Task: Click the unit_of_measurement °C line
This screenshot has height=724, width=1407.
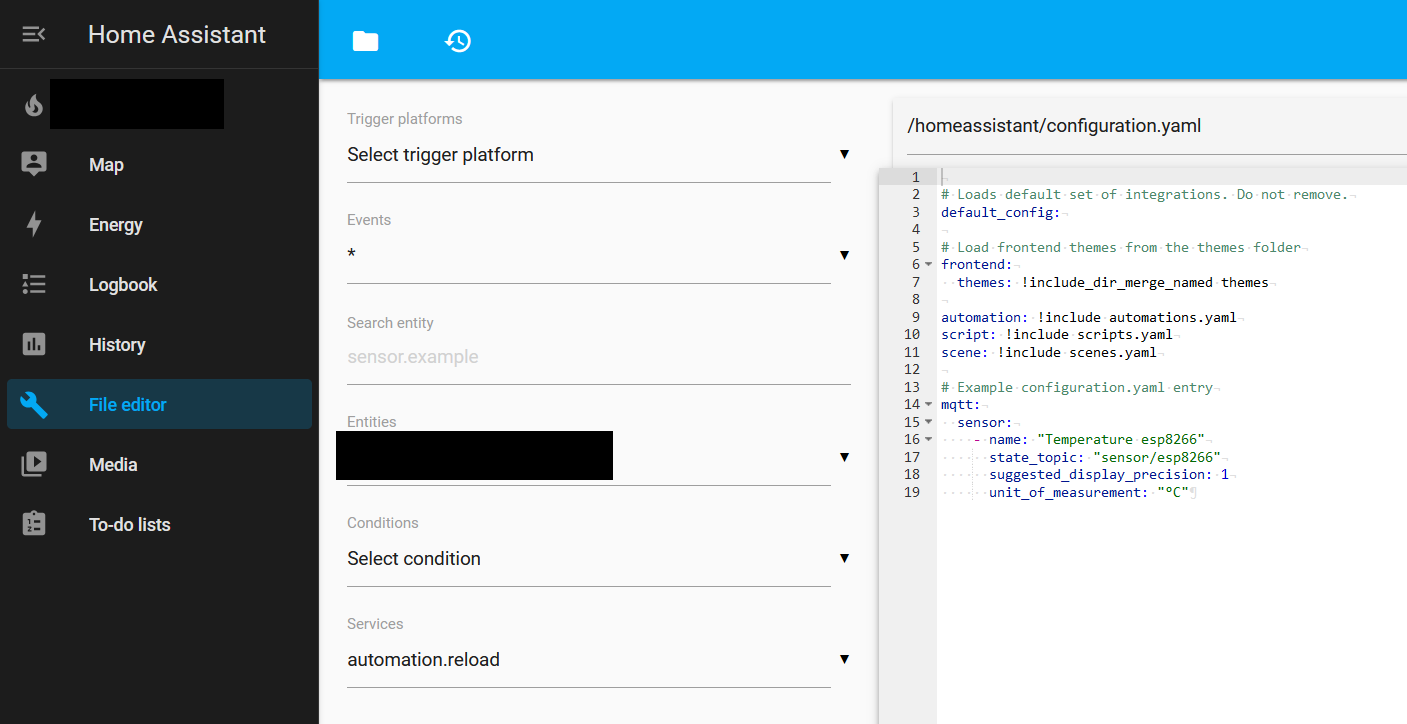Action: point(1090,492)
